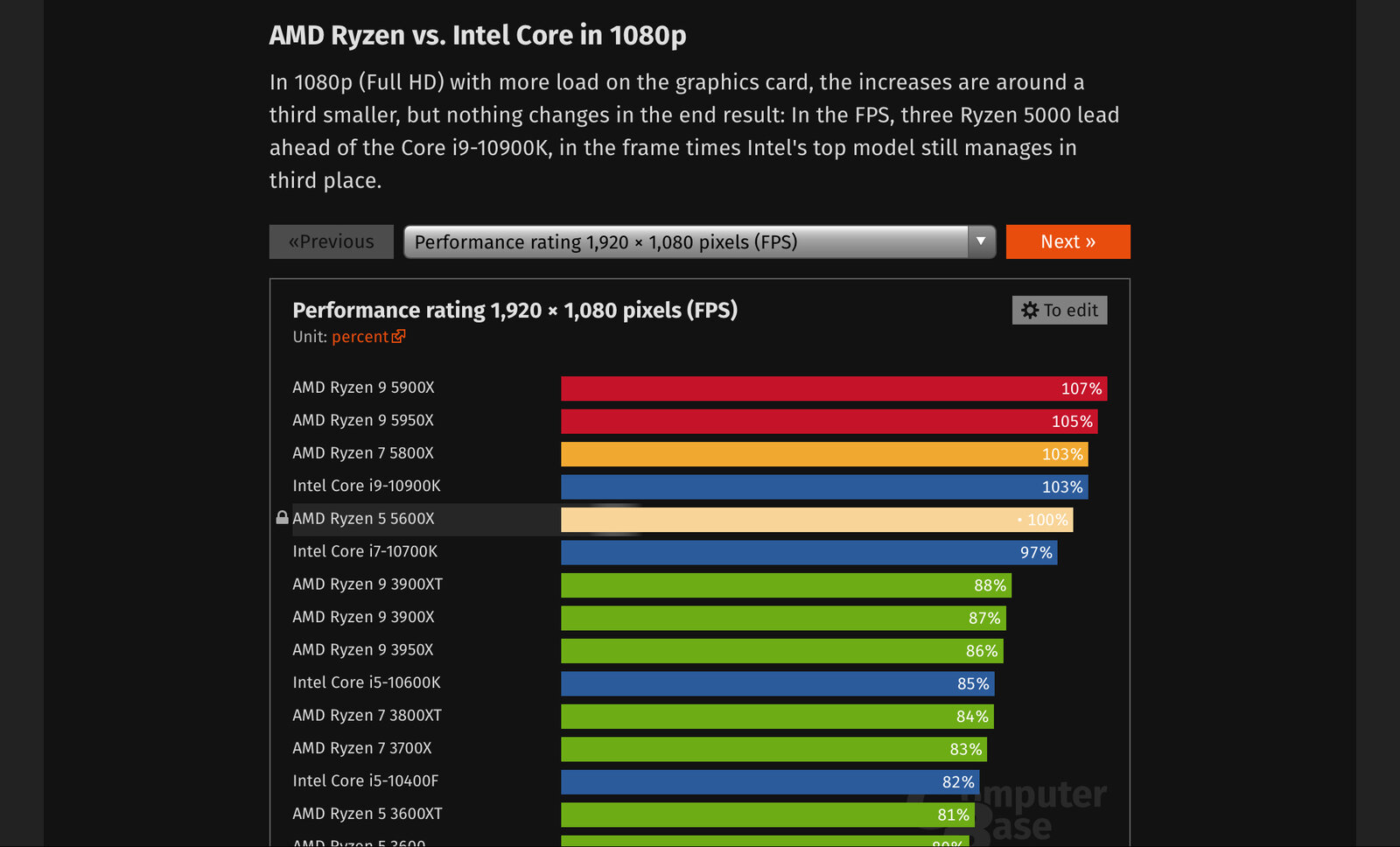Image resolution: width=1400 pixels, height=847 pixels.
Task: Click the blue 103% i9-10900K bar
Action: click(824, 487)
